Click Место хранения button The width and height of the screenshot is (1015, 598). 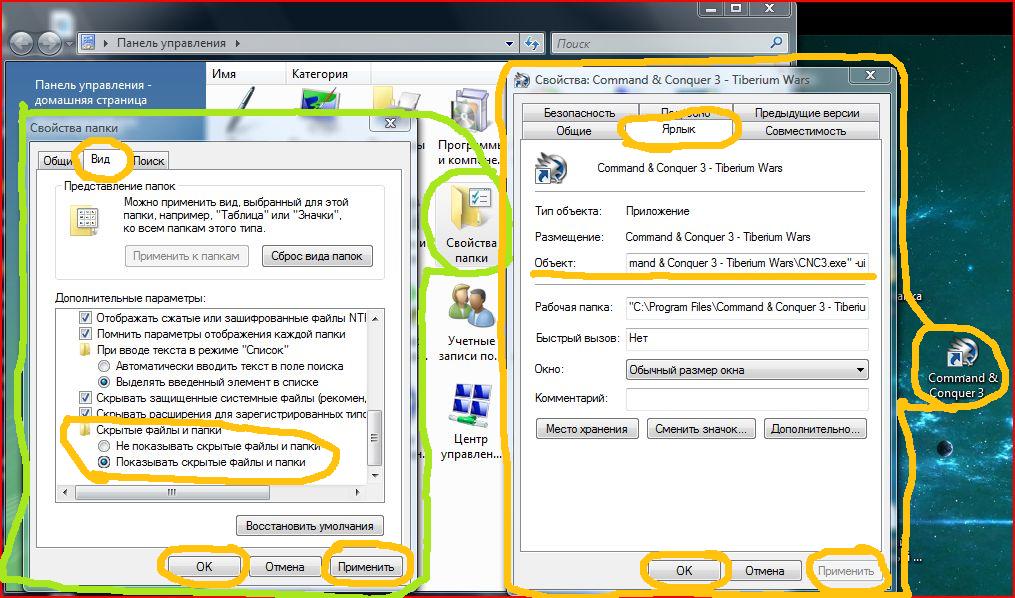(x=586, y=428)
